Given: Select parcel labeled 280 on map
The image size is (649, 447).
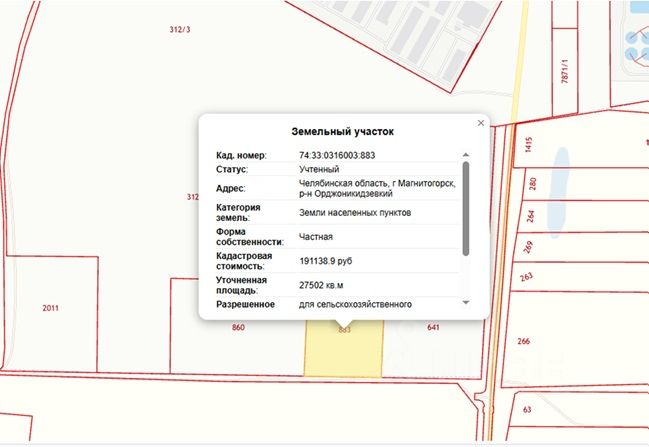Looking at the screenshot, I should point(533,183).
